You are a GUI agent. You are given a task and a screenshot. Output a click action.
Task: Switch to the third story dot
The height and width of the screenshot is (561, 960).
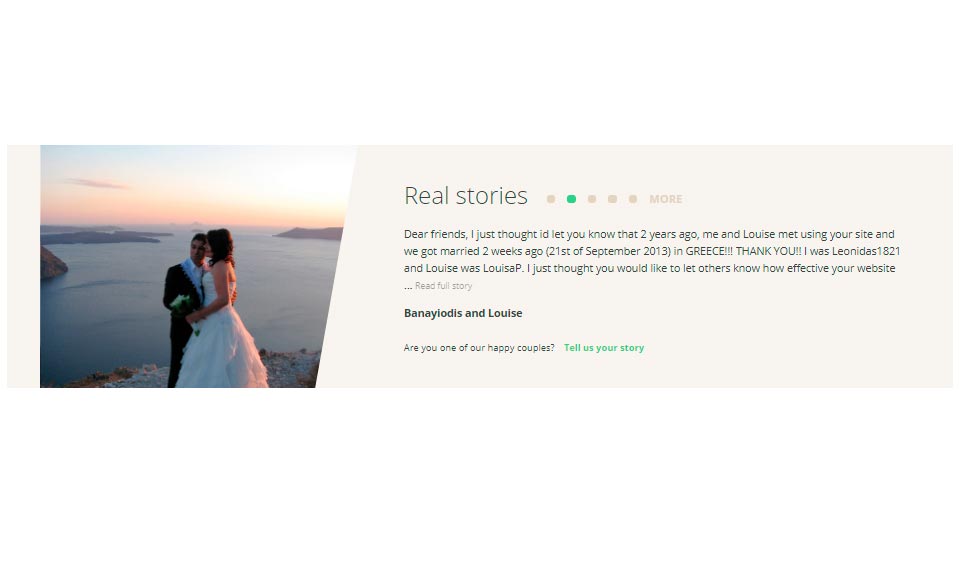coord(591,199)
